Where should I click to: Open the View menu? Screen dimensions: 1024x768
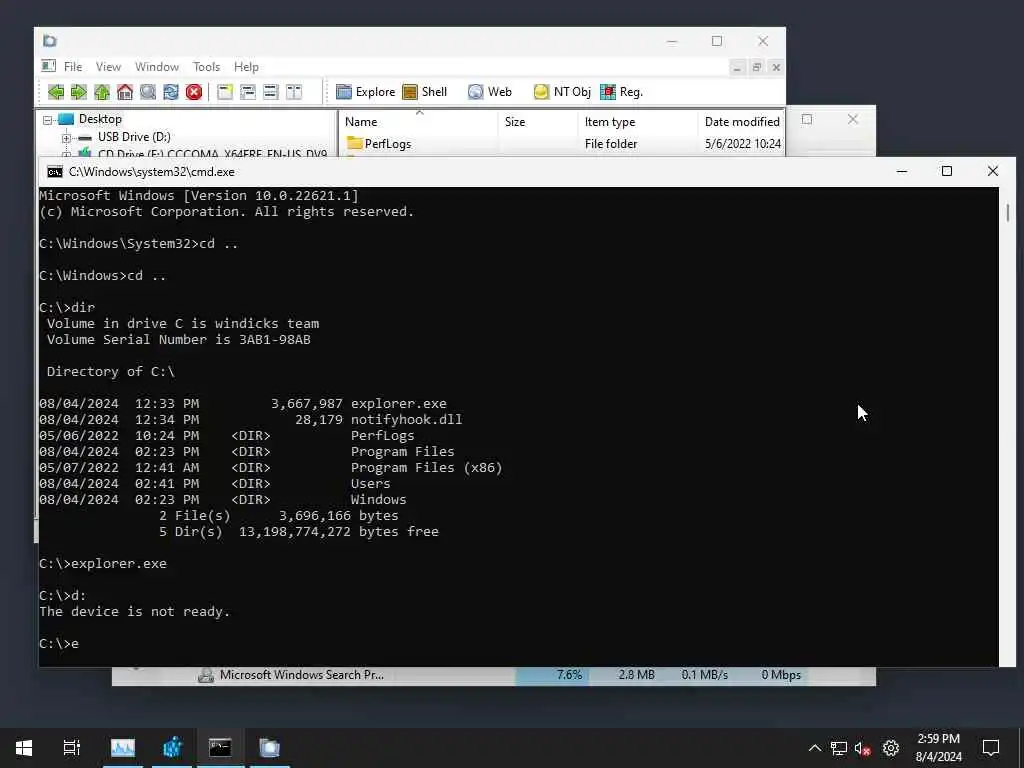pos(108,67)
